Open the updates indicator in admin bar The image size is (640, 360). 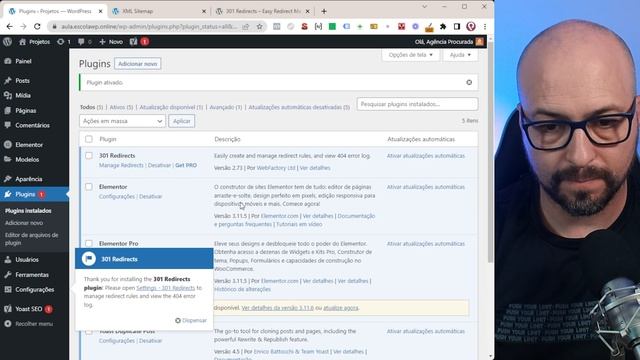click(x=64, y=42)
